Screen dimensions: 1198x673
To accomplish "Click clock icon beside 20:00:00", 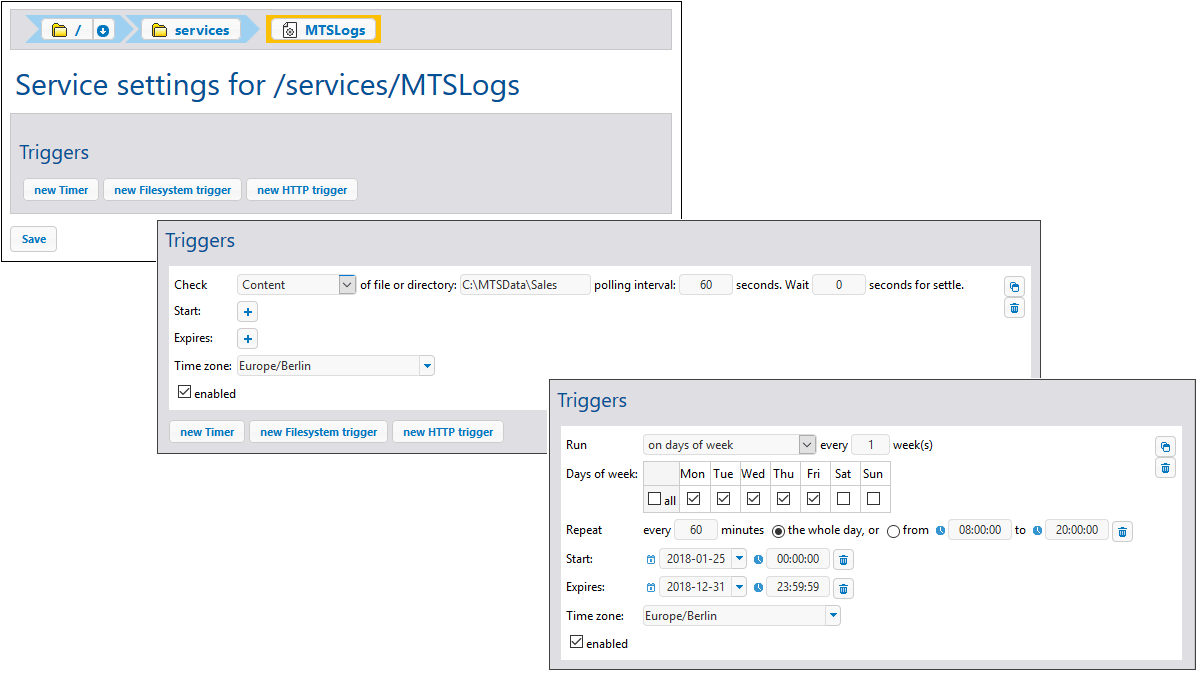I will [1038, 530].
